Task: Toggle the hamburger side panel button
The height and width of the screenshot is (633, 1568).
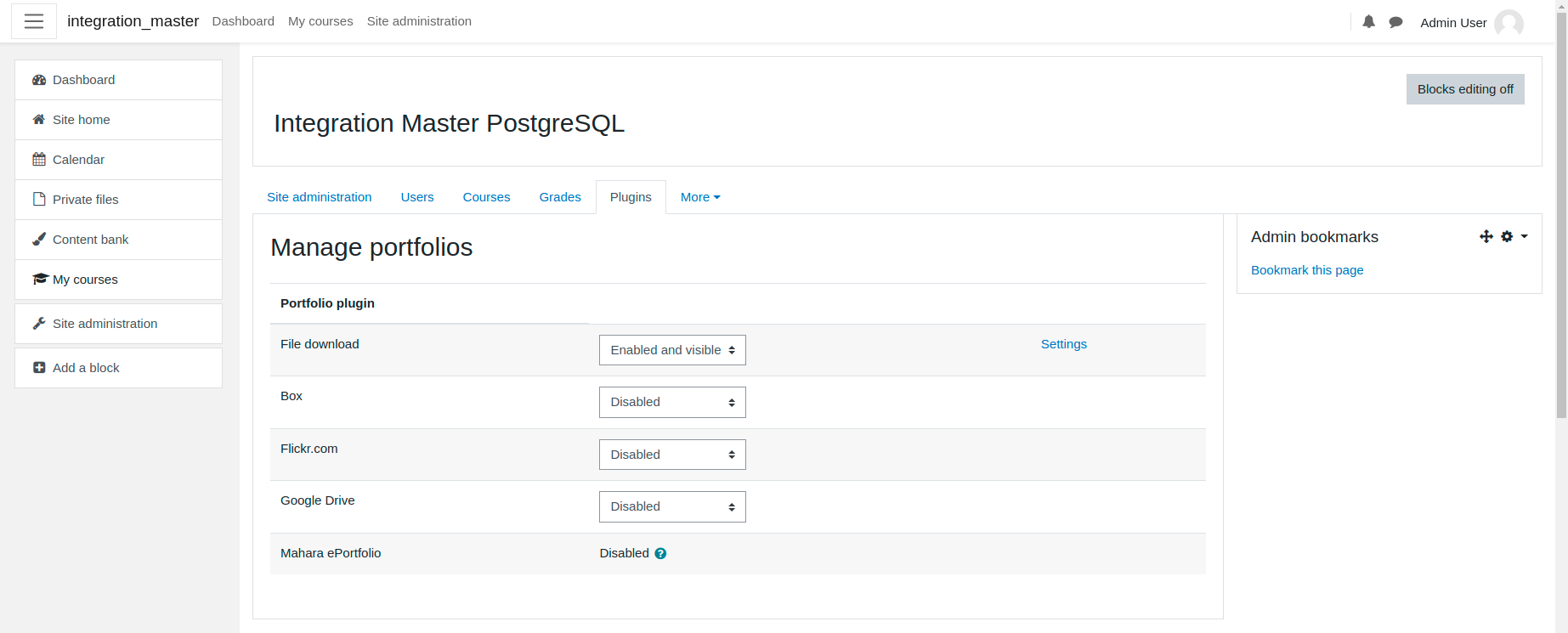Action: [x=34, y=21]
